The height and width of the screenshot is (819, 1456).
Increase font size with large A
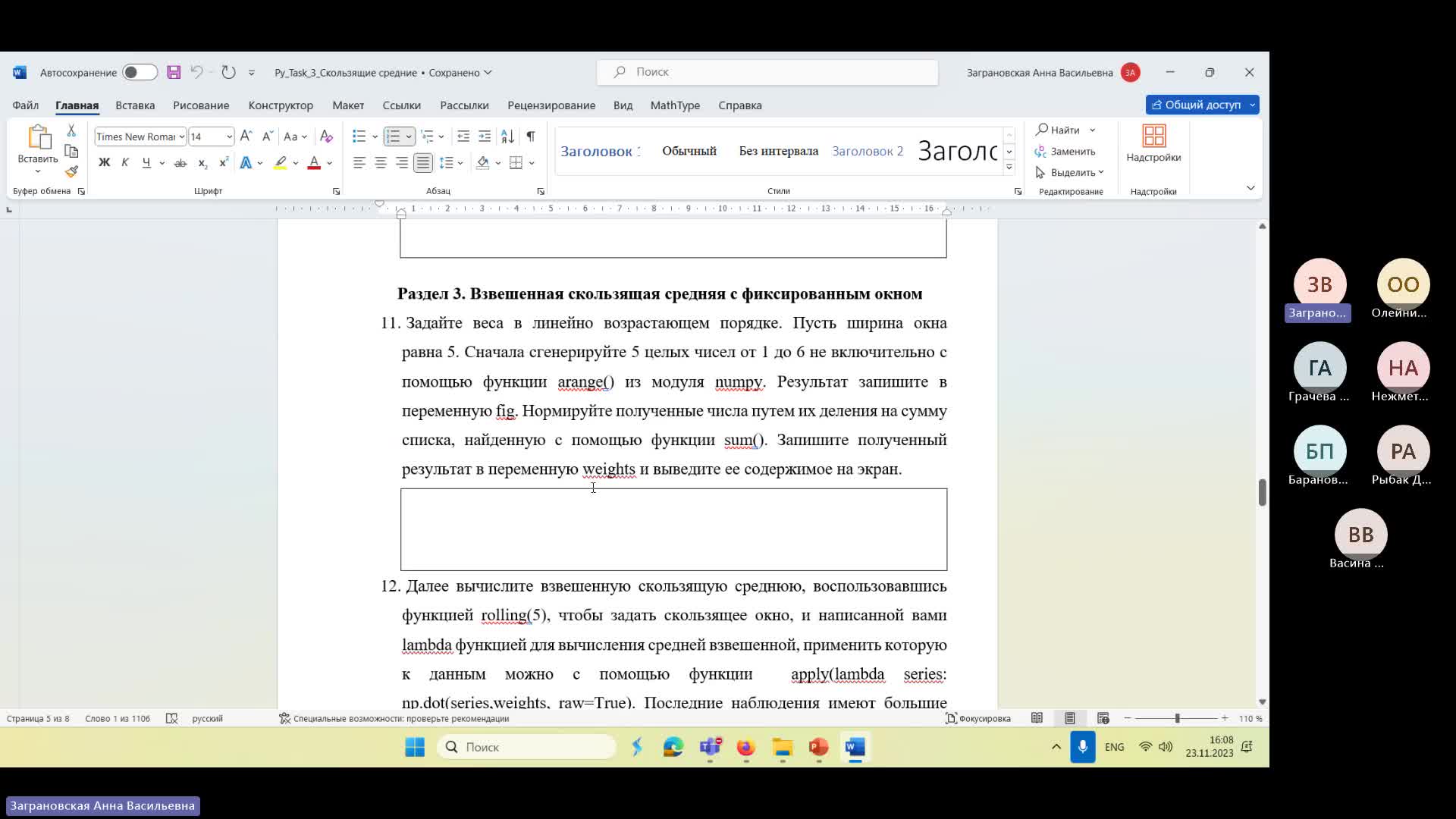pyautogui.click(x=246, y=136)
